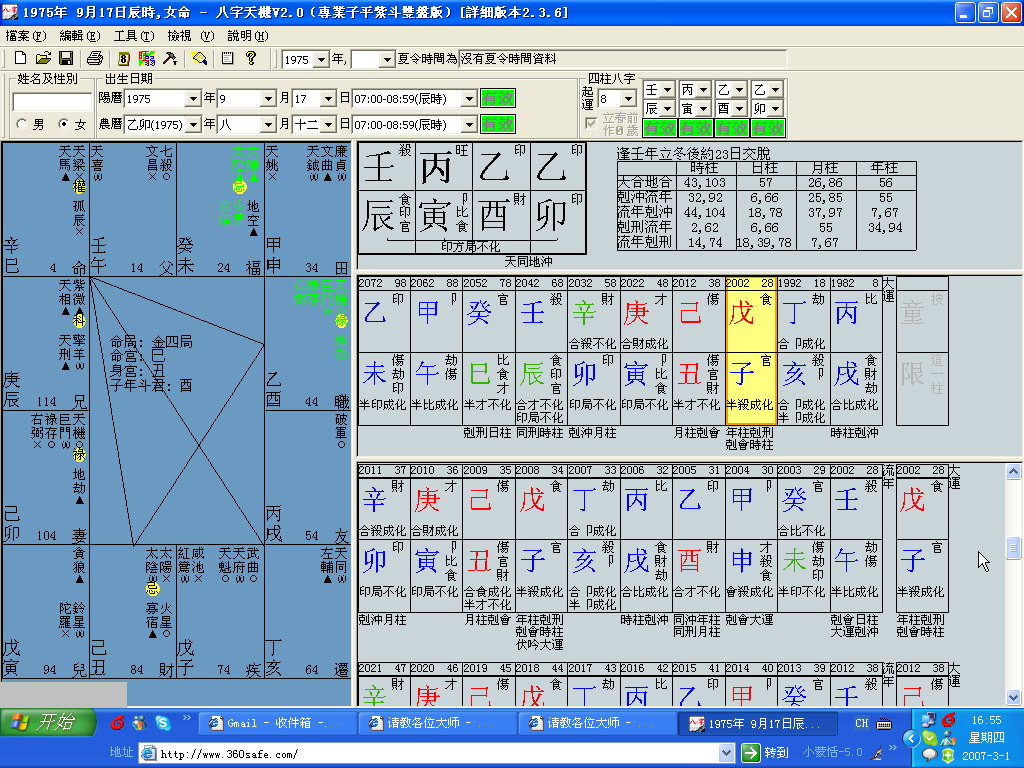
Task: Click the Print toolbar icon
Action: (x=95, y=58)
